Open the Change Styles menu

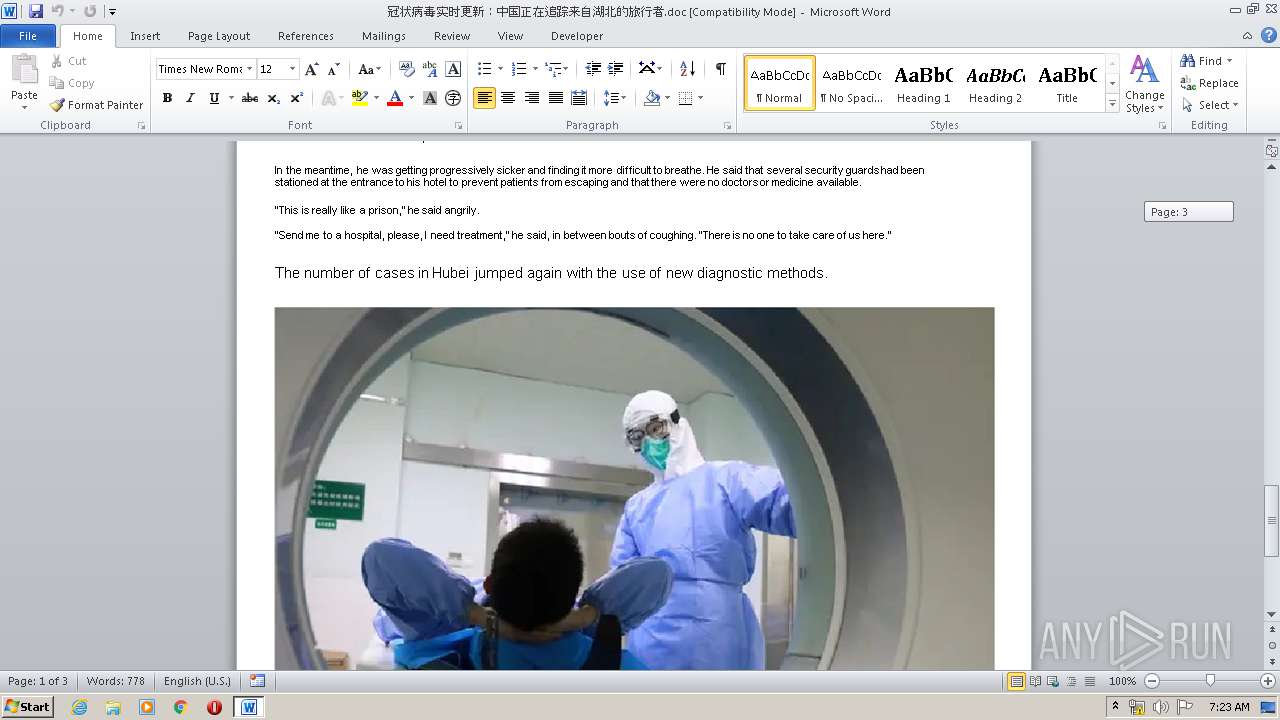tap(1144, 85)
